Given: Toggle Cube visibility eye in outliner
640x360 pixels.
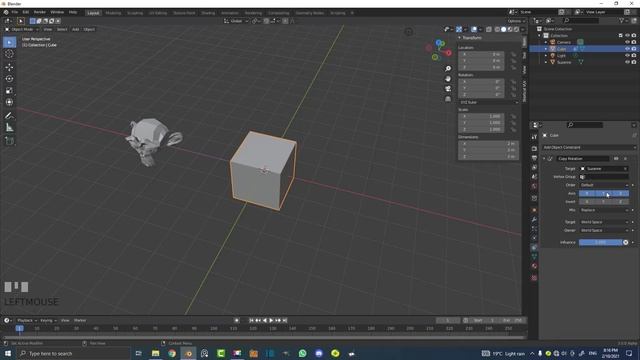Looking at the screenshot, I should coord(627,49).
